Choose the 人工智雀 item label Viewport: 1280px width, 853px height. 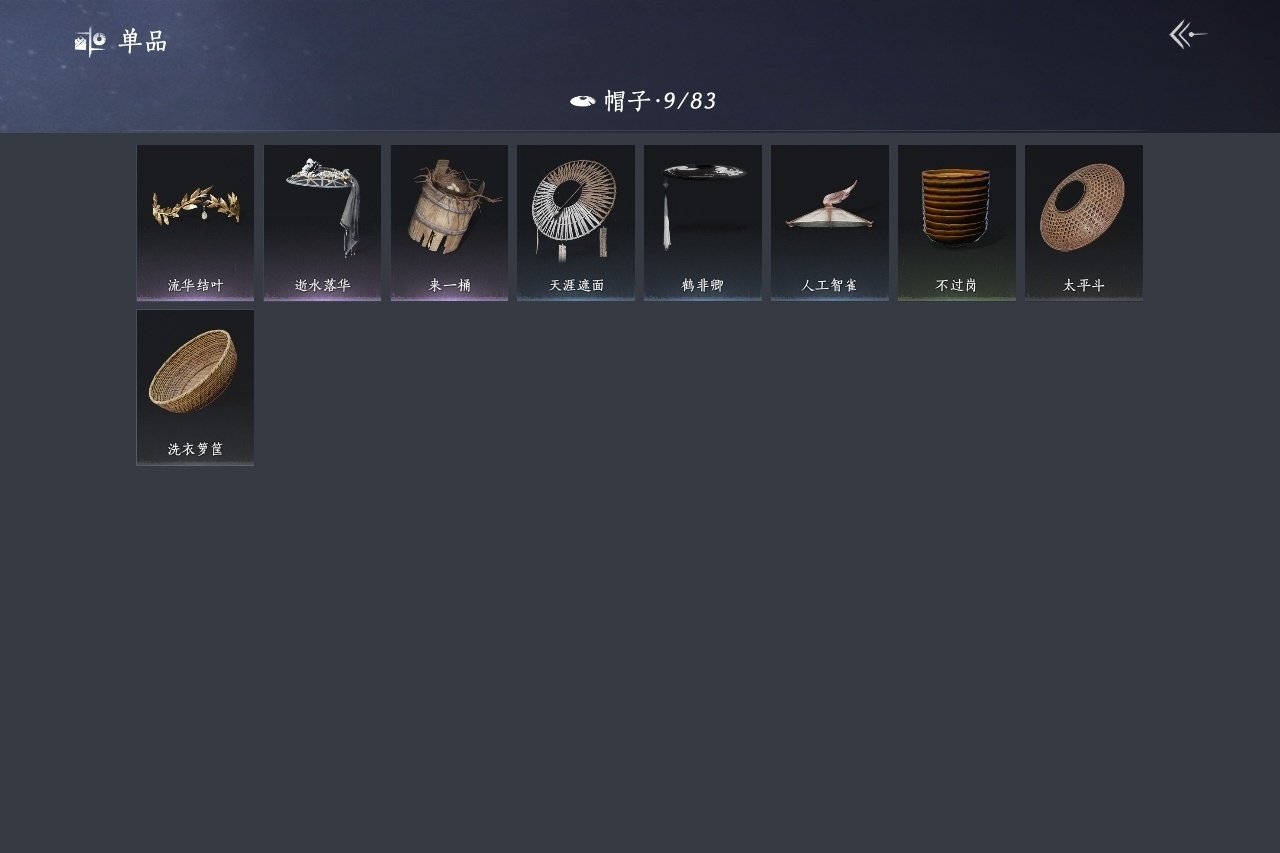click(x=830, y=285)
